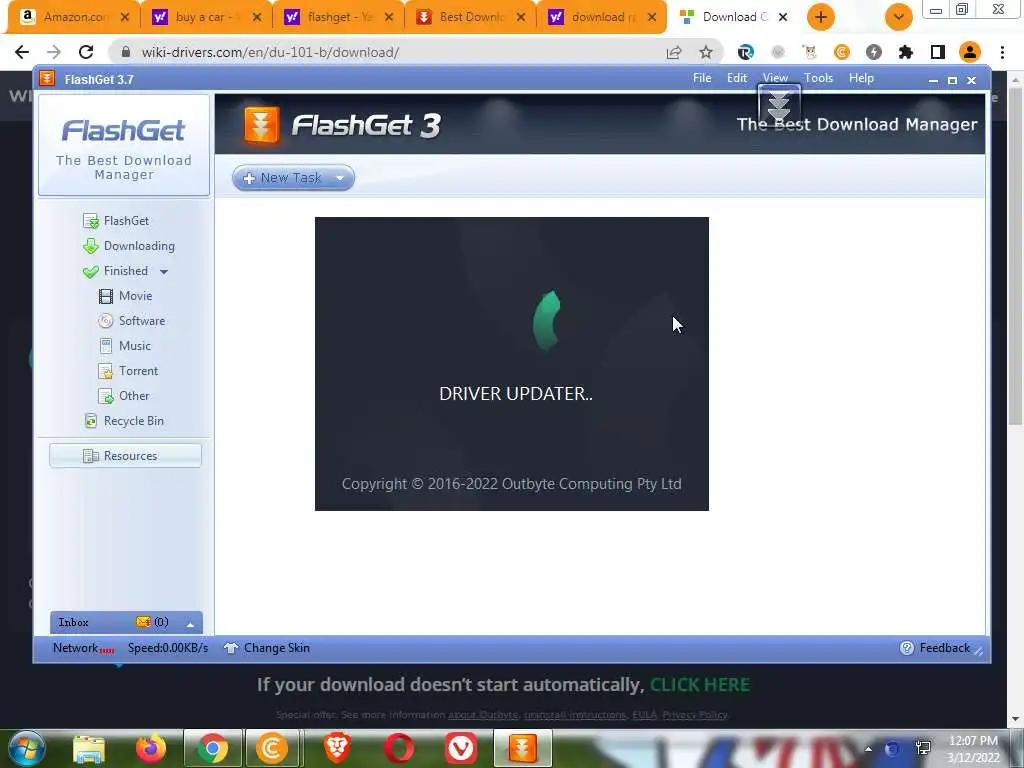Click the Inbox mail envelope icon

pyautogui.click(x=143, y=622)
